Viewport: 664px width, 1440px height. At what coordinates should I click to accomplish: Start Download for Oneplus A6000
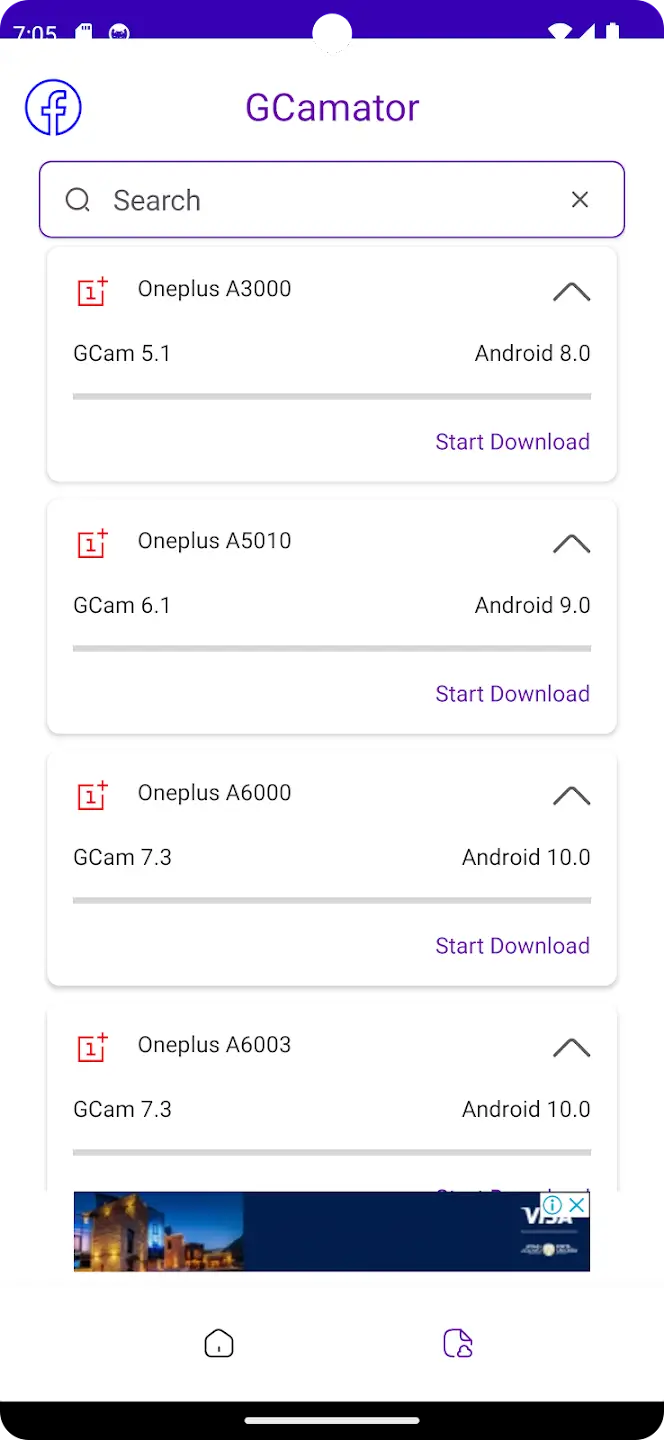click(512, 946)
